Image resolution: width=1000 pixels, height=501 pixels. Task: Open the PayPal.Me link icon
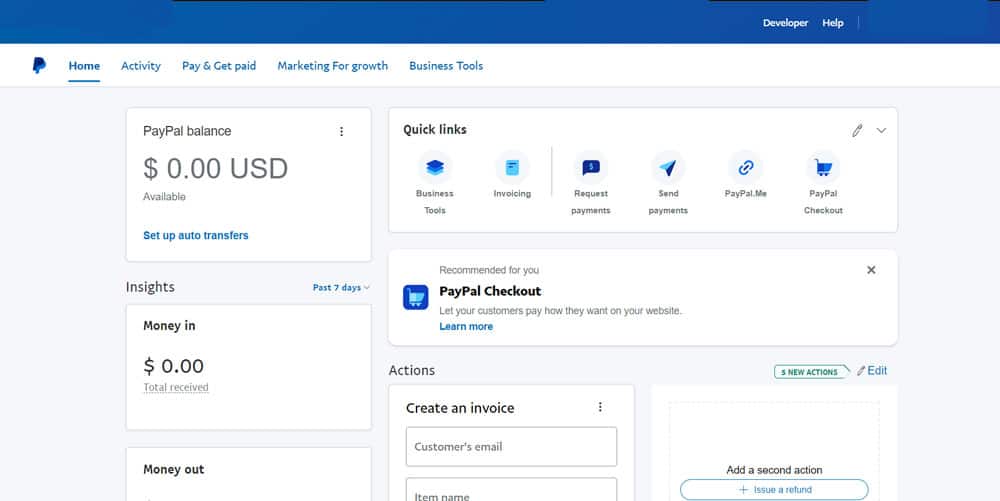coord(745,167)
